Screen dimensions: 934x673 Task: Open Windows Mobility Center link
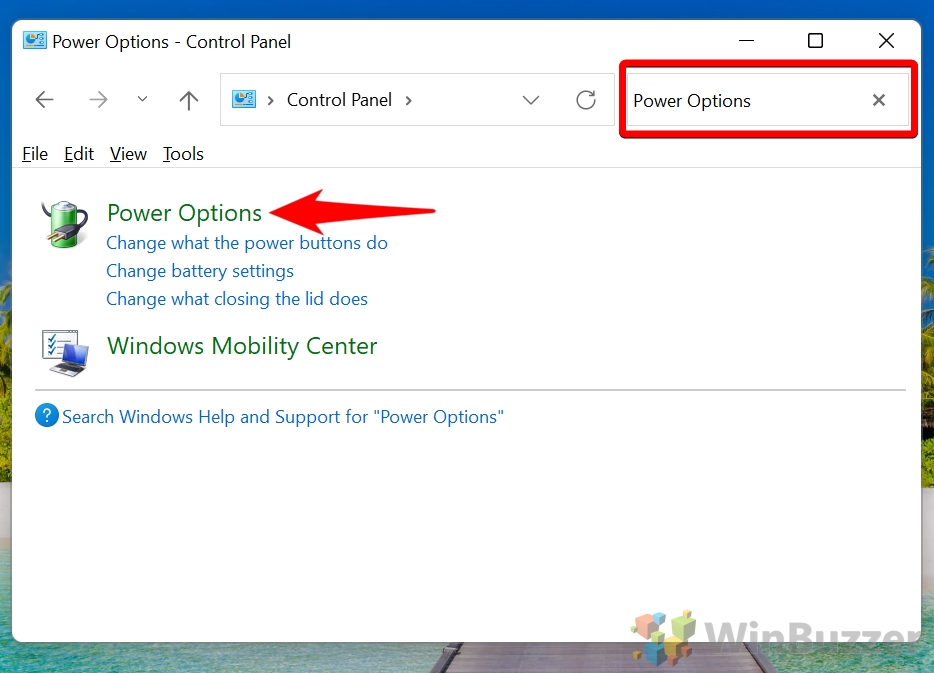click(242, 346)
